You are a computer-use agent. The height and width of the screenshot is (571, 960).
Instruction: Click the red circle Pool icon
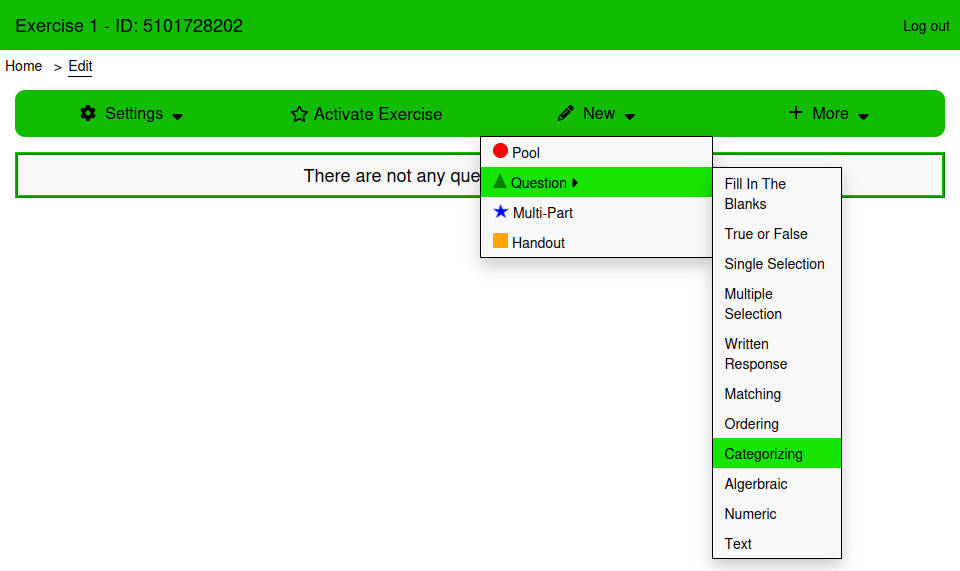500,152
